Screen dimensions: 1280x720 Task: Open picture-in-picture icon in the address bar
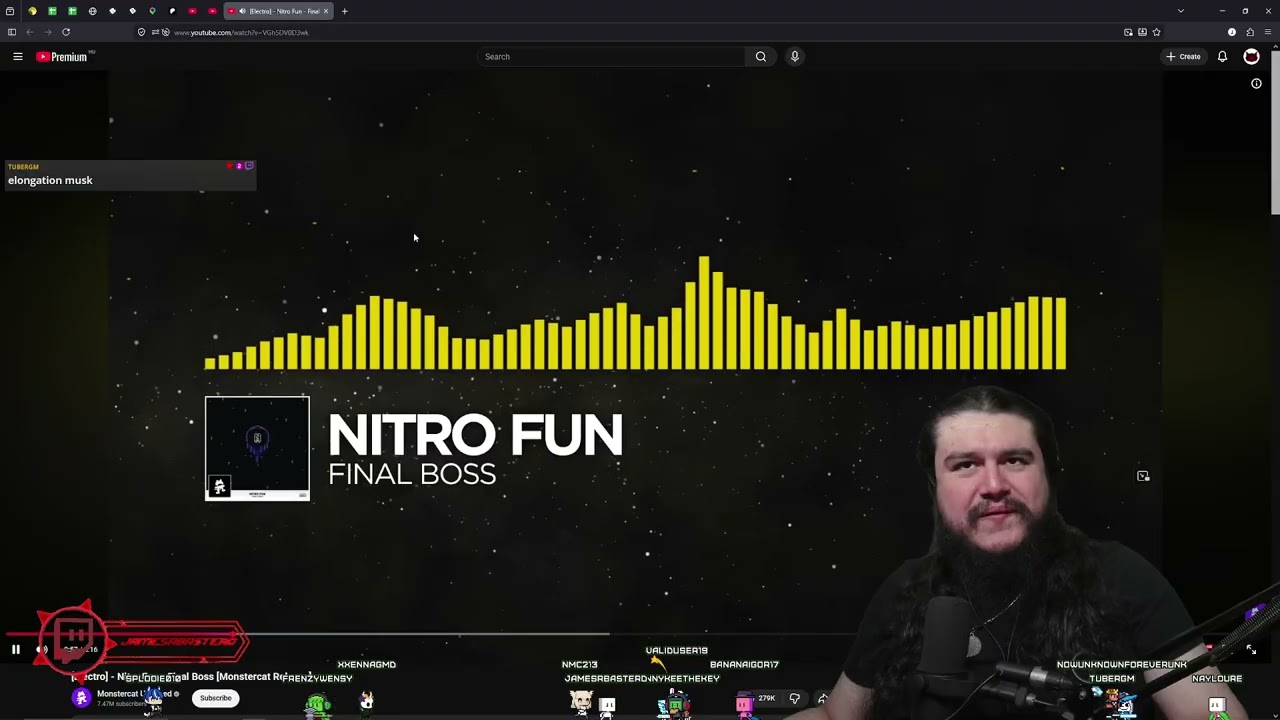(1128, 32)
